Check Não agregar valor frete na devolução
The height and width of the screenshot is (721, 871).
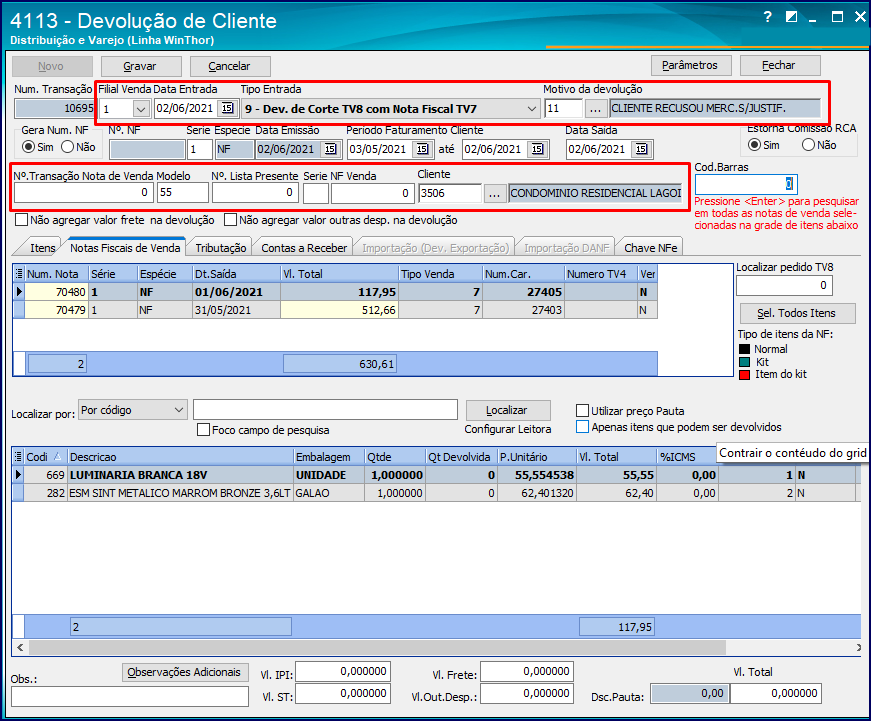point(22,220)
